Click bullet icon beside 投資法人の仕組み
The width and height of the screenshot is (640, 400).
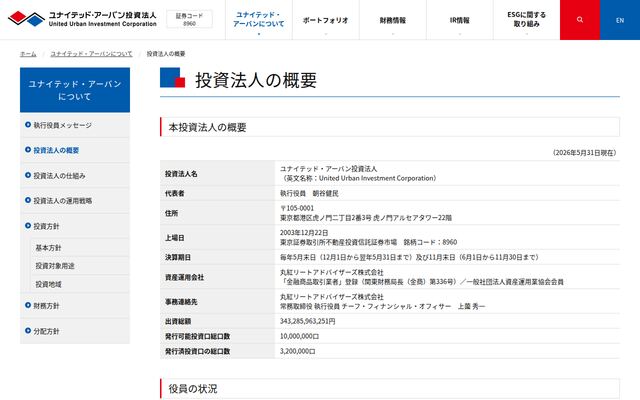click(28, 175)
